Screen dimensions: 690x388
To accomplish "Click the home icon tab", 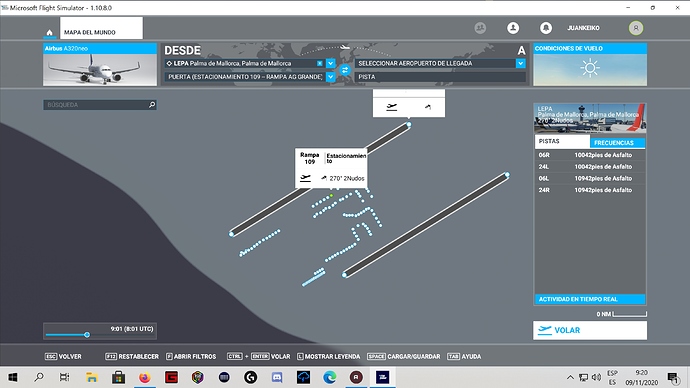I will click(x=49, y=32).
